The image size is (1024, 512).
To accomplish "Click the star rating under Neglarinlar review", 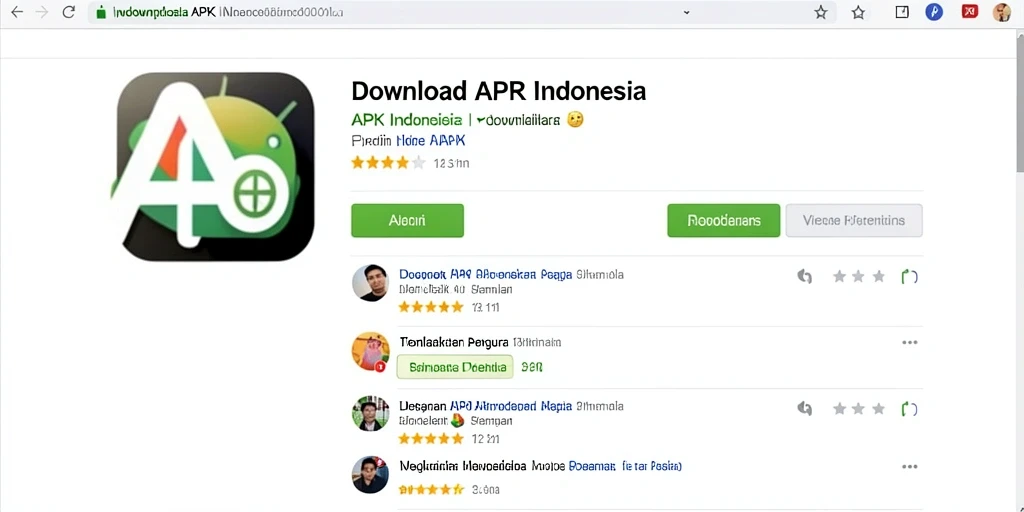I will 431,489.
